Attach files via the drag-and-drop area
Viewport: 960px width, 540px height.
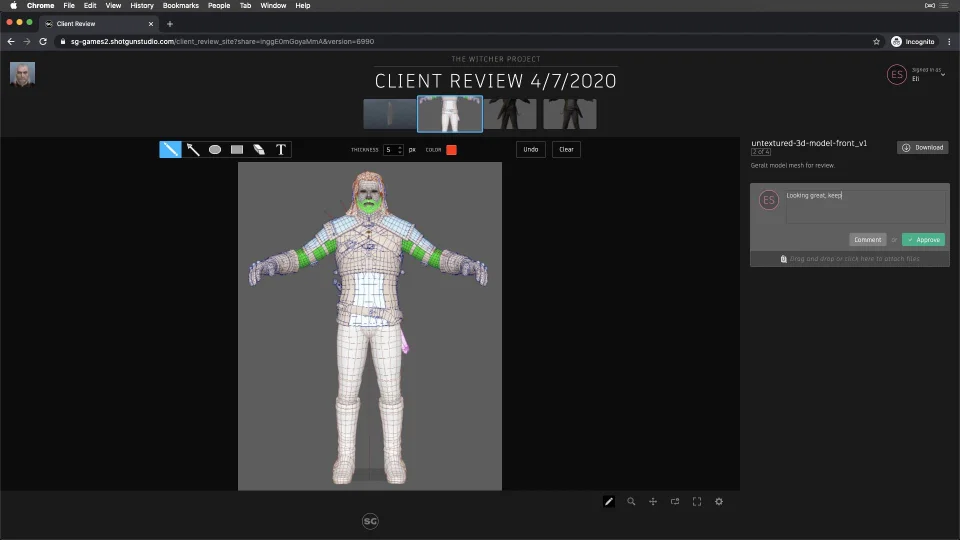click(x=850, y=259)
